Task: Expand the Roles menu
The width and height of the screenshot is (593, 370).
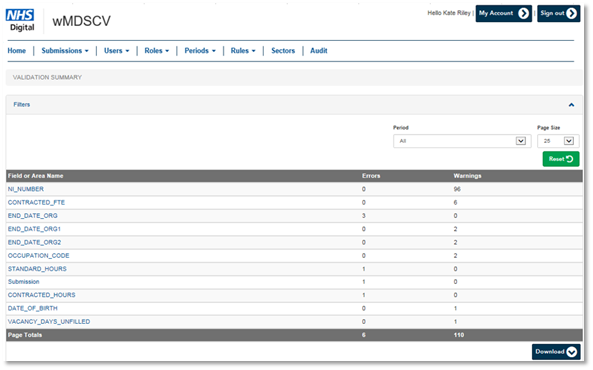Action: point(157,51)
